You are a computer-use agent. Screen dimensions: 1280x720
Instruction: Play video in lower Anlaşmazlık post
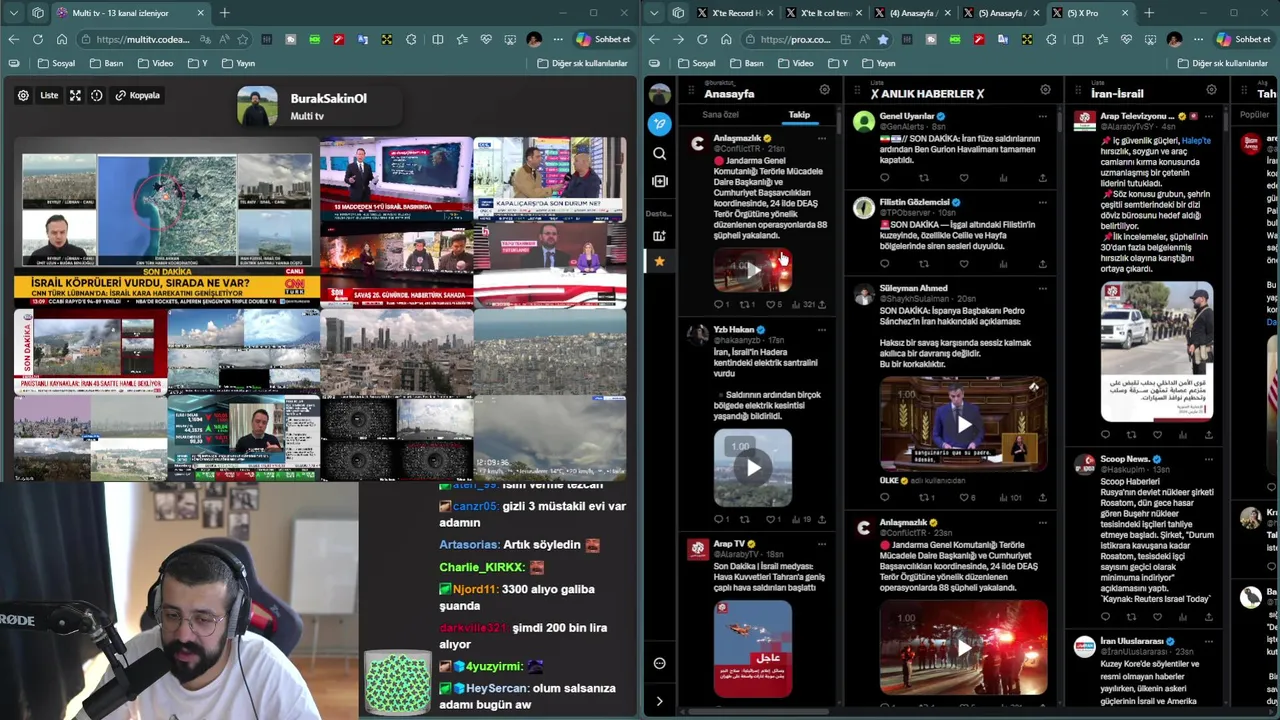tap(963, 647)
